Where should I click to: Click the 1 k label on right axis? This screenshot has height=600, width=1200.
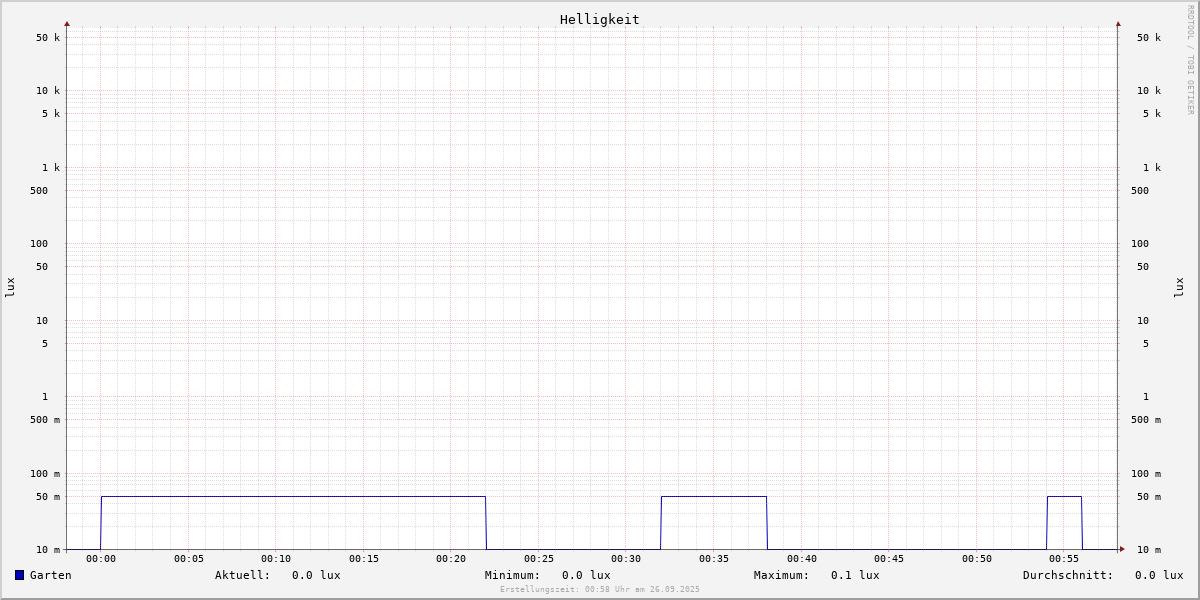point(1152,168)
